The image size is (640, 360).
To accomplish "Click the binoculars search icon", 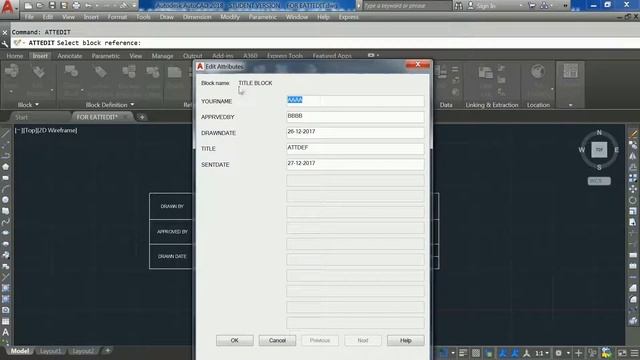I will [x=458, y=6].
